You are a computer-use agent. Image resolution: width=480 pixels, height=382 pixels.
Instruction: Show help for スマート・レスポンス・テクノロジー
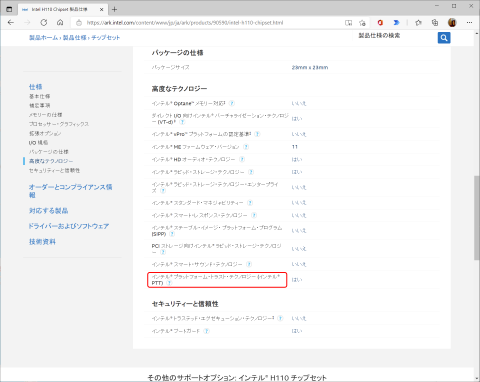[x=254, y=215]
